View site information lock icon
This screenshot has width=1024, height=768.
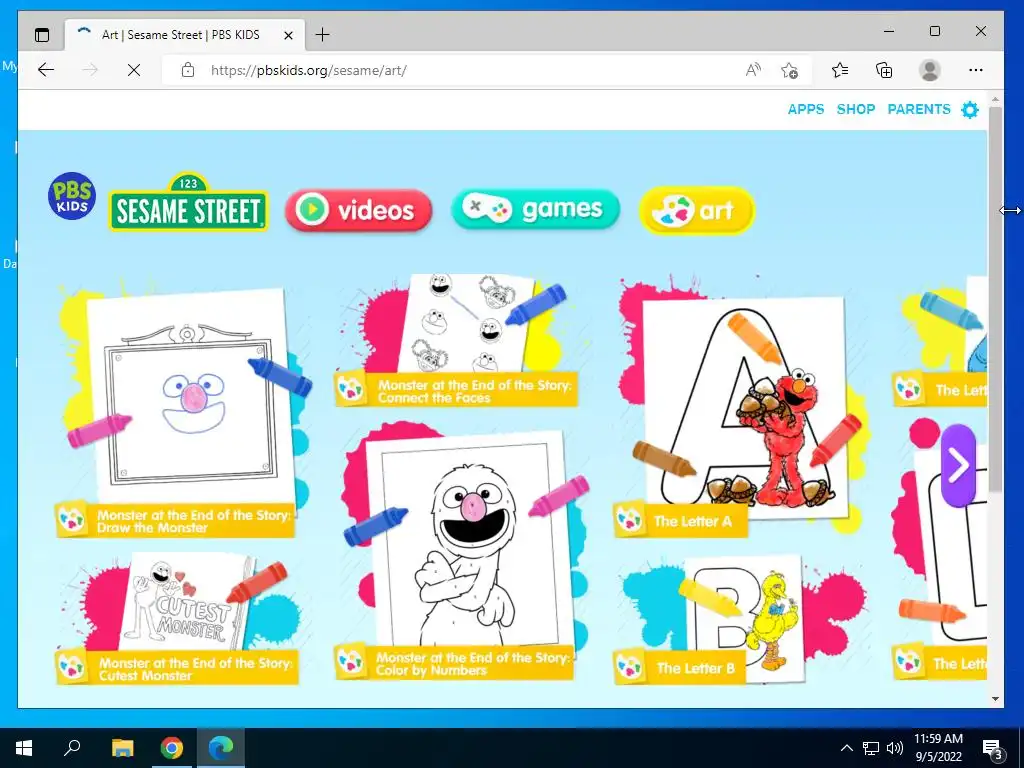pyautogui.click(x=188, y=70)
